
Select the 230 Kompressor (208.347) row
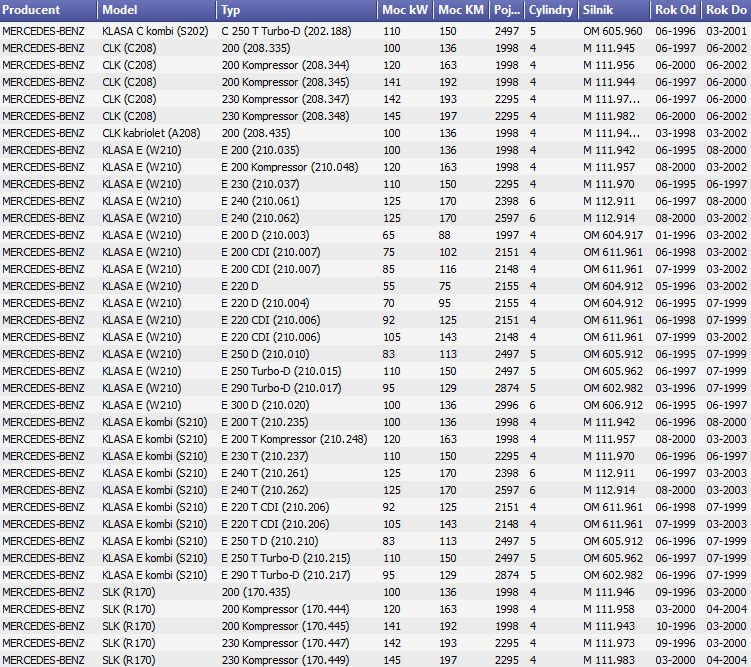[376, 99]
